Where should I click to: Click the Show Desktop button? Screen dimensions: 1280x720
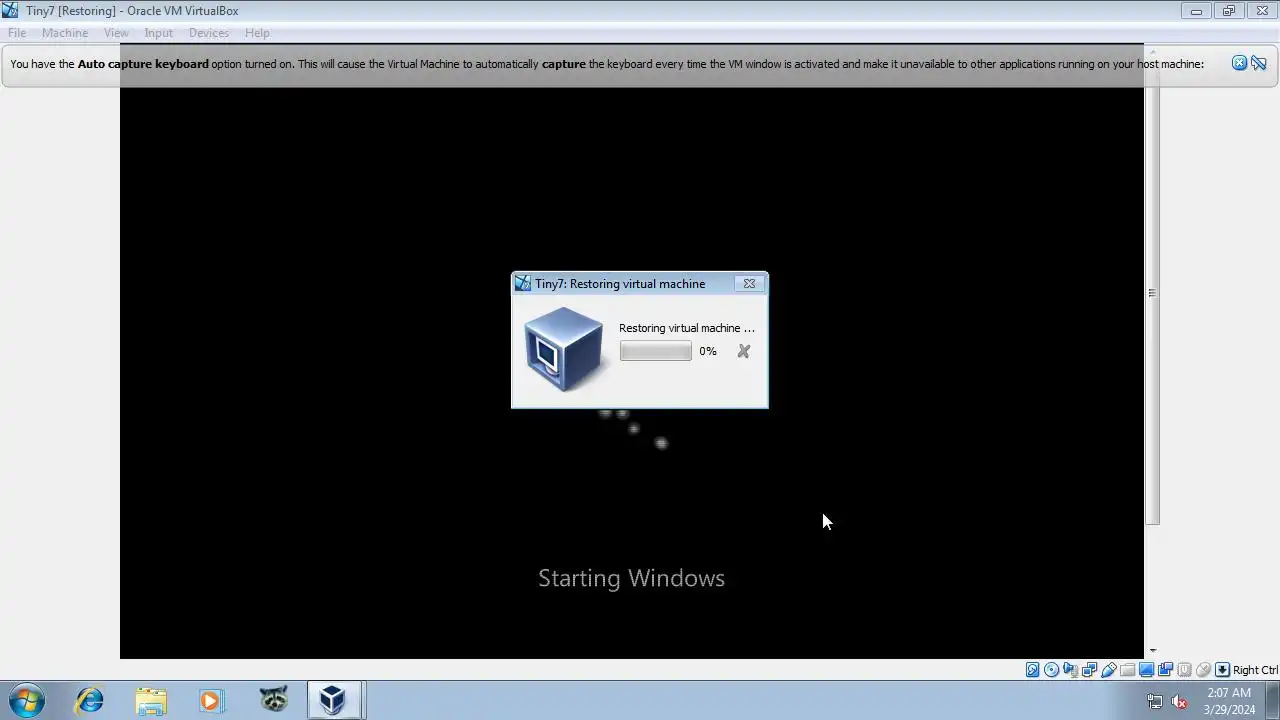[x=1272, y=700]
